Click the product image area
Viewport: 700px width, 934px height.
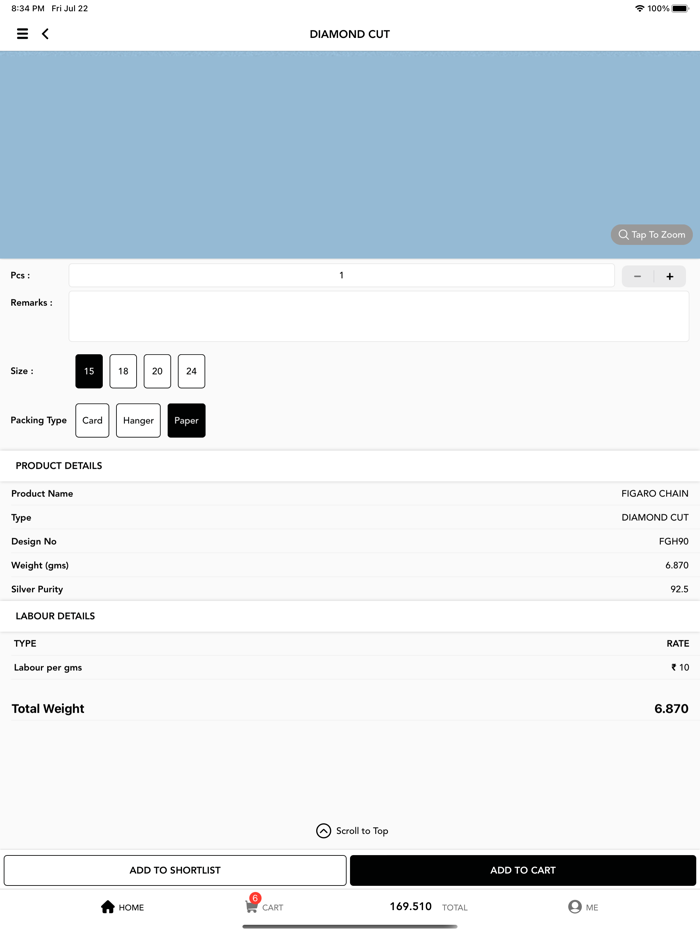(x=350, y=155)
